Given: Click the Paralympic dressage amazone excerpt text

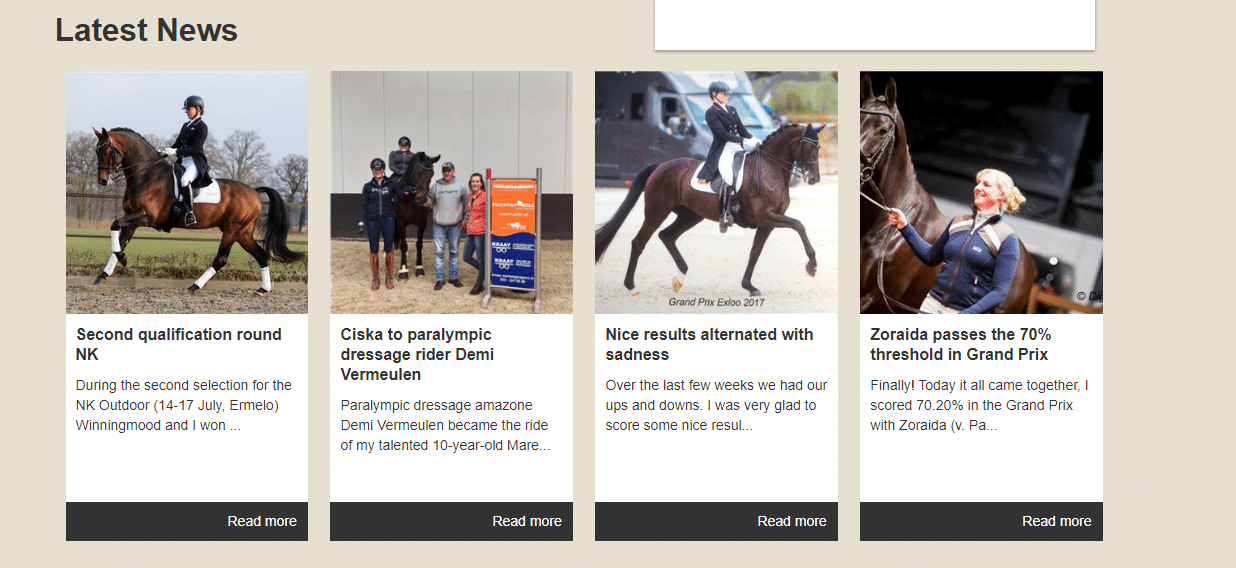Looking at the screenshot, I should pyautogui.click(x=445, y=425).
